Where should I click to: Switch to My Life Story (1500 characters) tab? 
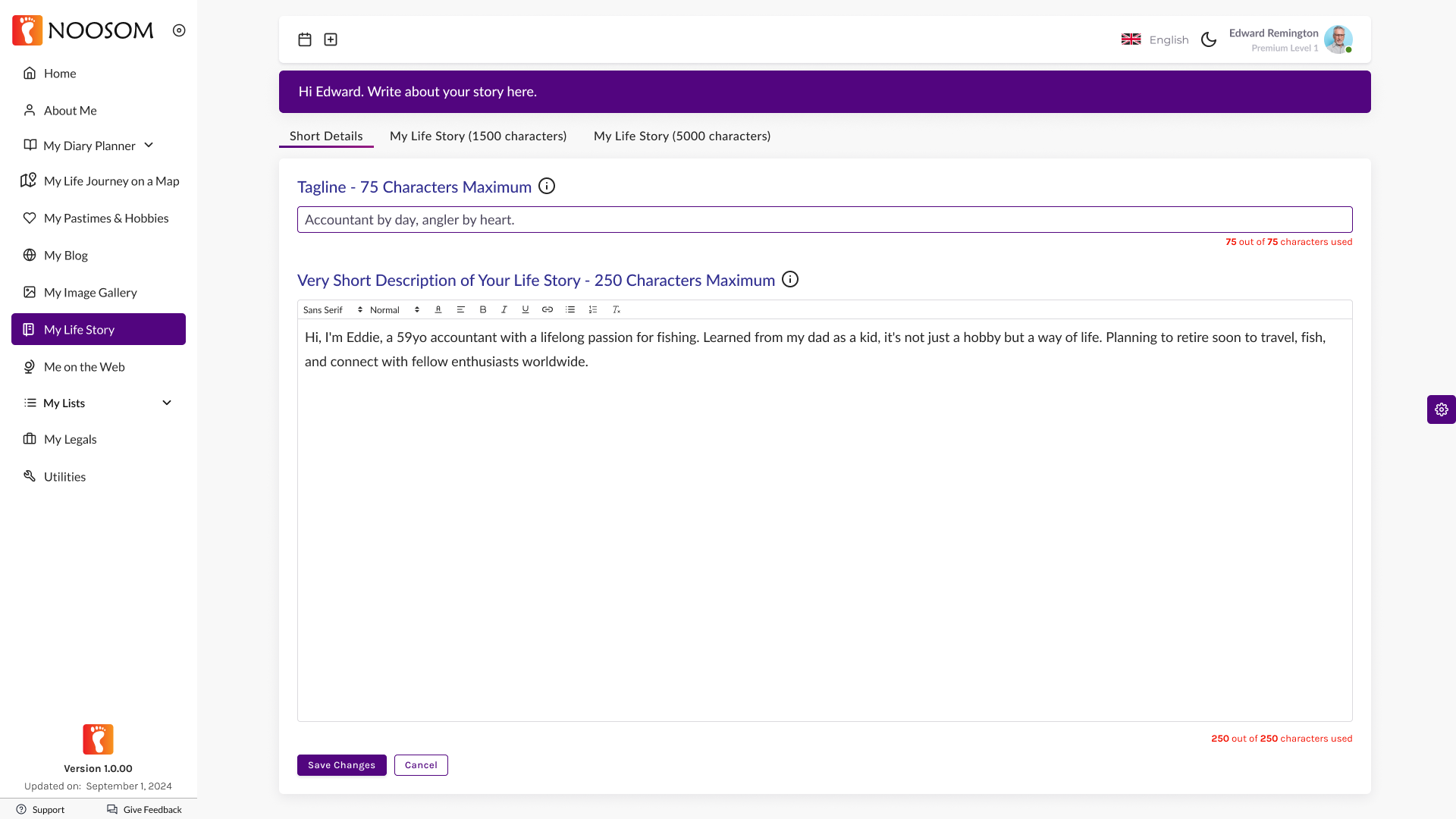[478, 136]
